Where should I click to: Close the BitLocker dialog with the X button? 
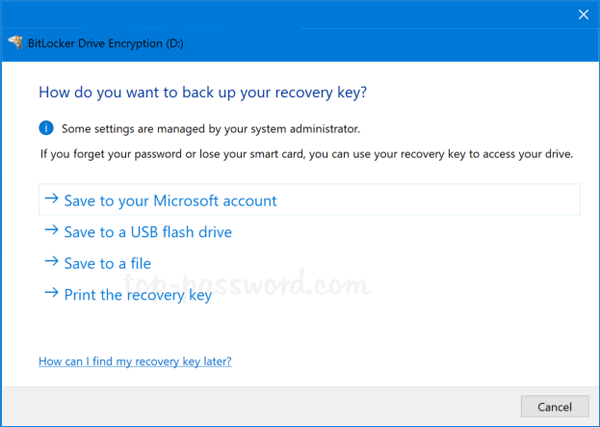click(x=583, y=14)
